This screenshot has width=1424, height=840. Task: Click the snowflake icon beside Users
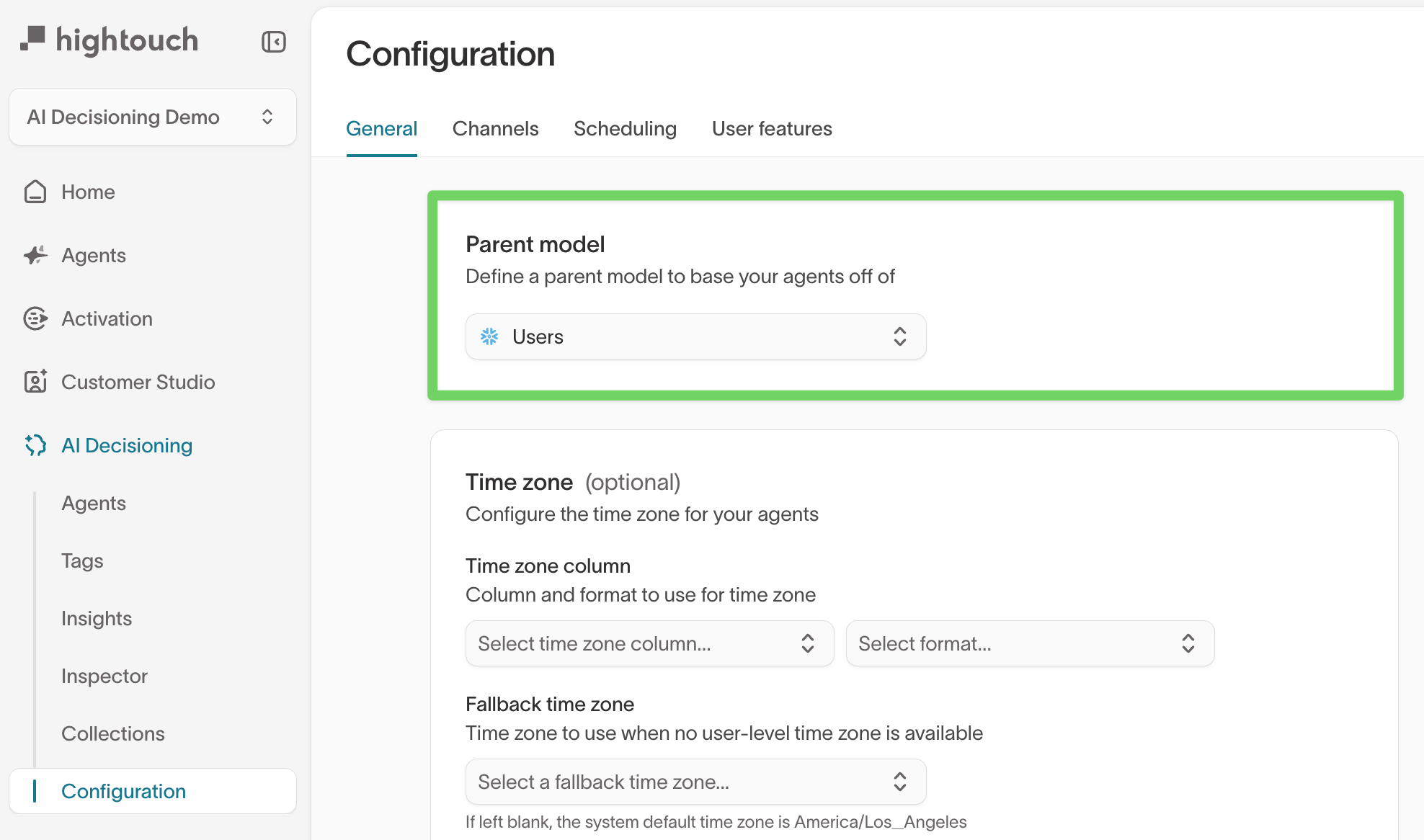(x=489, y=336)
